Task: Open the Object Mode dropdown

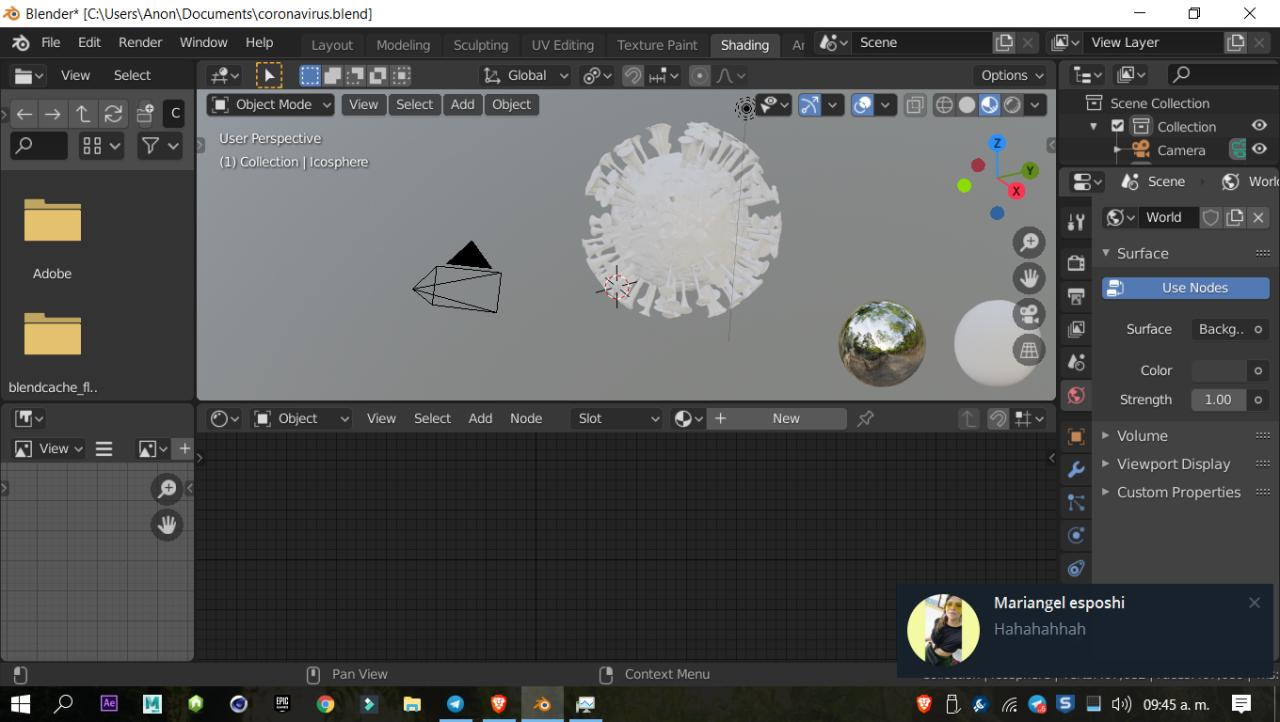Action: point(271,105)
